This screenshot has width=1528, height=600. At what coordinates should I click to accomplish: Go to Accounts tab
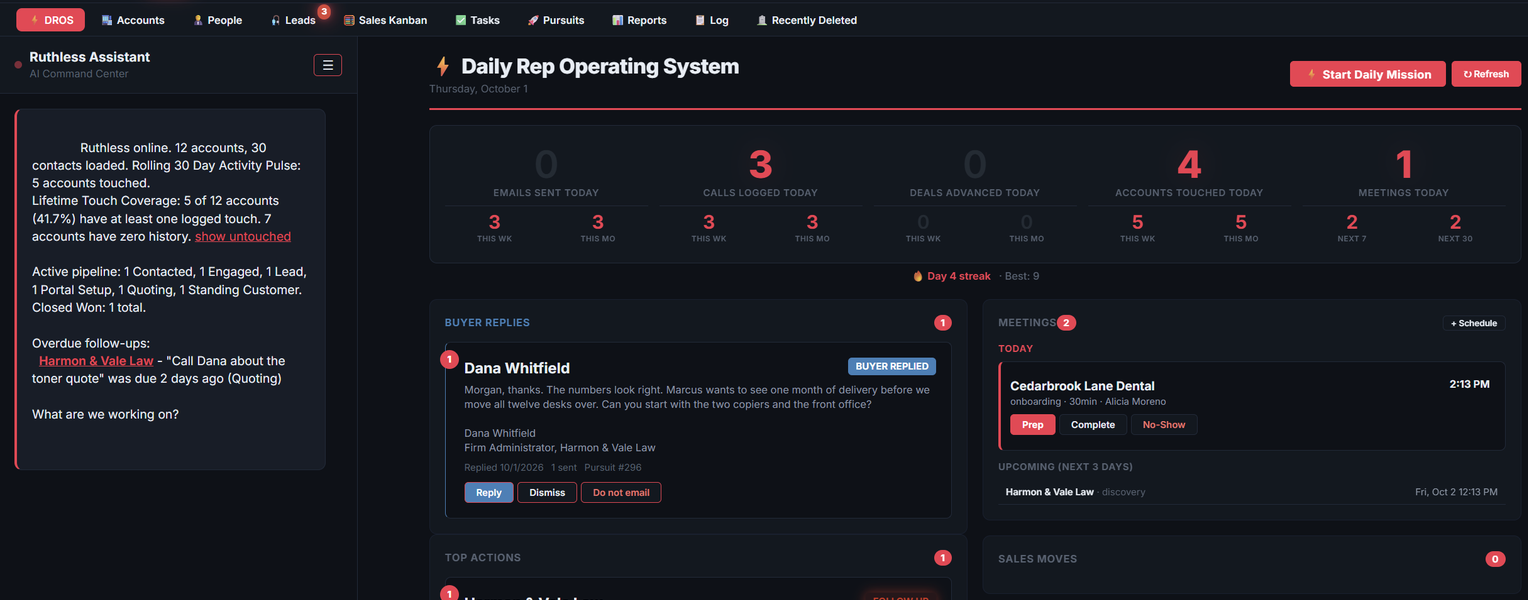[x=133, y=20]
